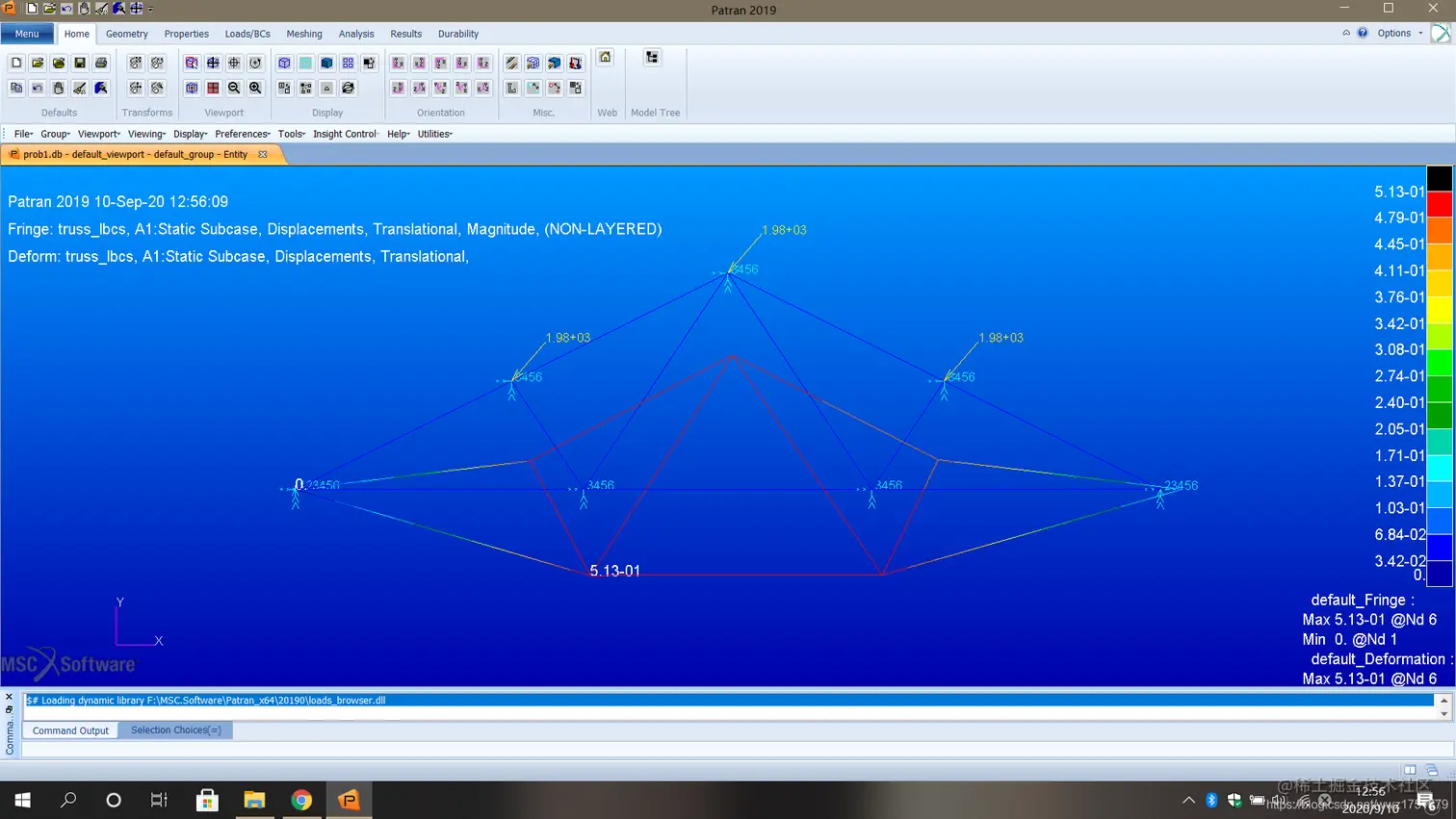Click the L-shaped icon in Misc group
The width and height of the screenshot is (1456, 819).
point(511,88)
